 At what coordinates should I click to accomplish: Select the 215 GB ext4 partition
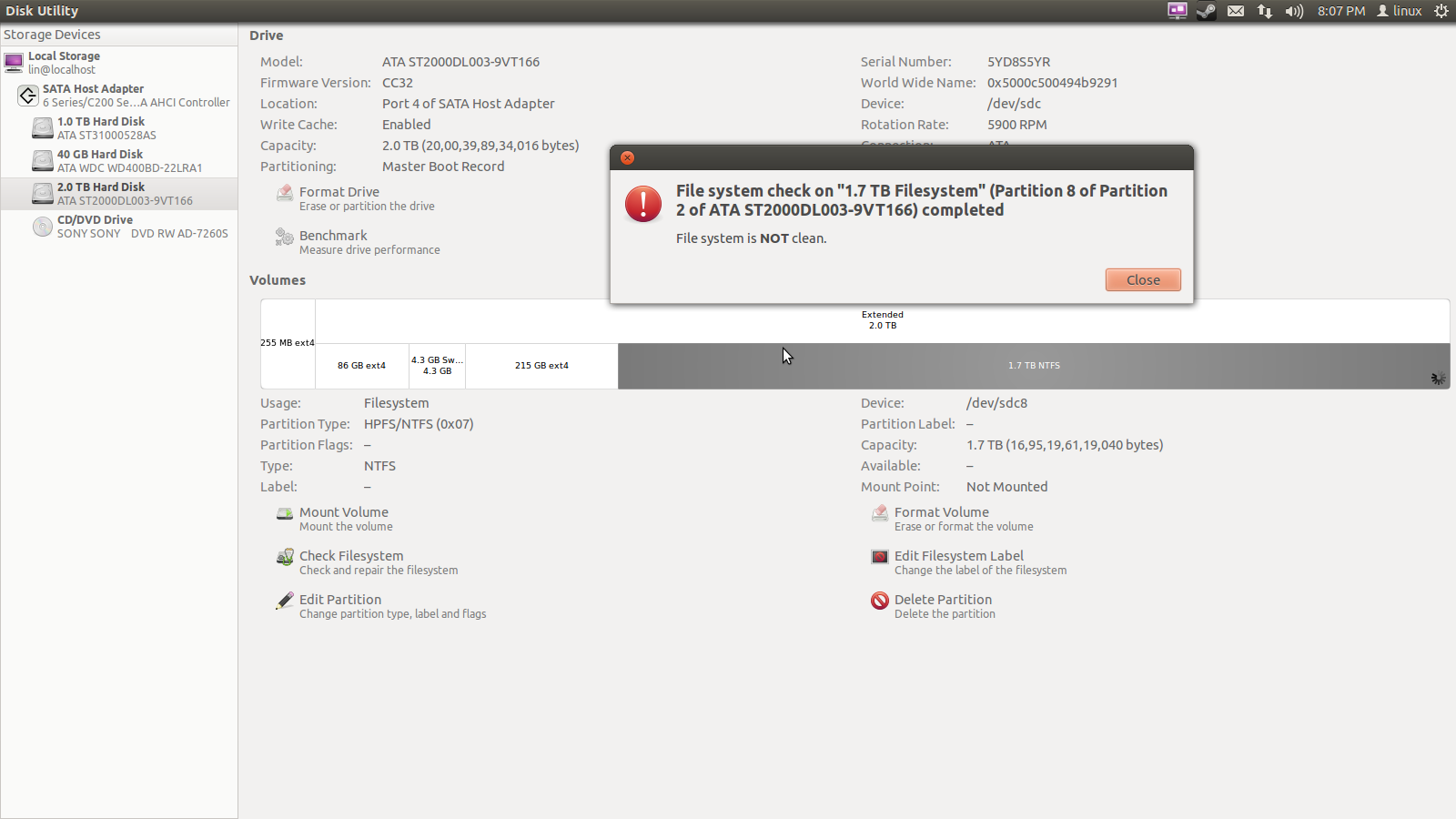click(541, 366)
